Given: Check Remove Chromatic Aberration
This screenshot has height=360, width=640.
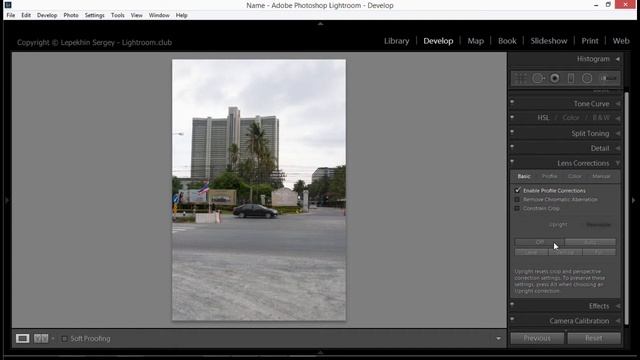Looking at the screenshot, I should [x=518, y=200].
